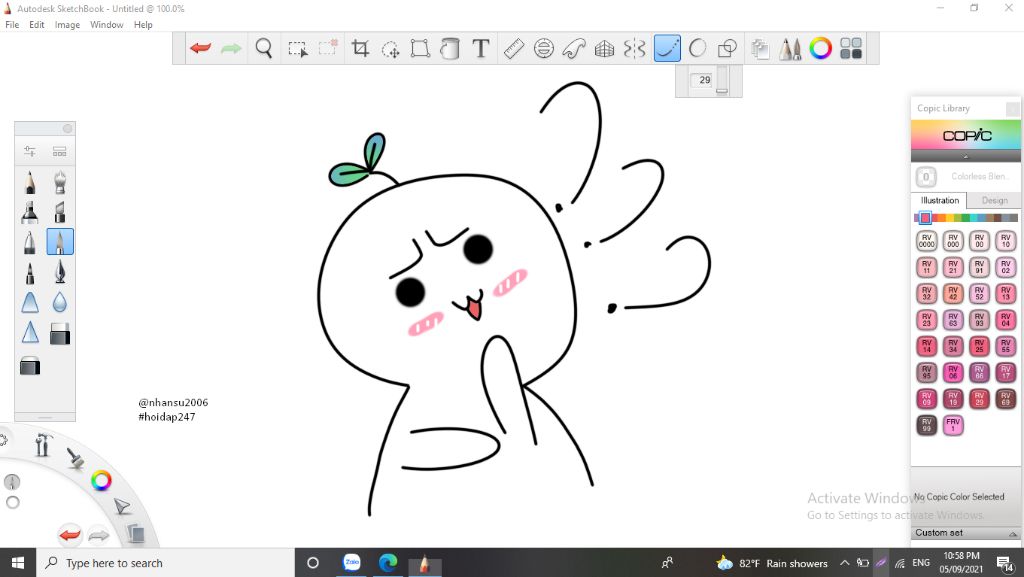Select the Chisel tip pen brush
Screen dimensions: 1024x577
point(60,212)
